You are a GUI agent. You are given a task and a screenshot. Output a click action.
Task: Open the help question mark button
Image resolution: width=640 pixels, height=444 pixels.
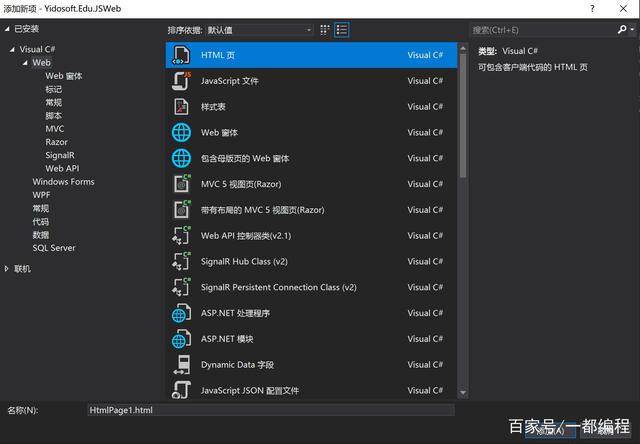[592, 9]
